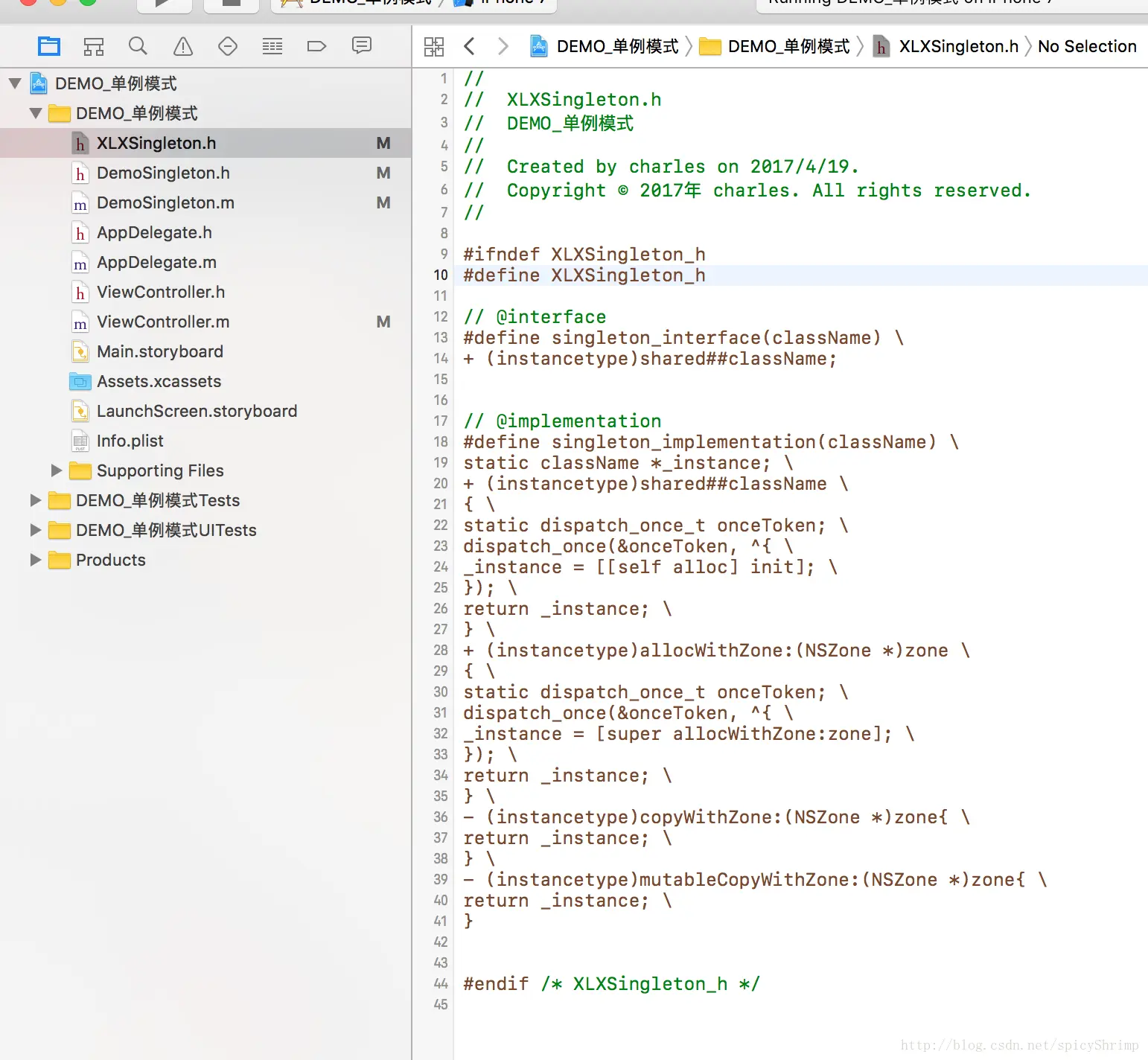Click '_instance = [[self alloc] init];' line
Image resolution: width=1148 pixels, height=1060 pixels.
point(651,567)
